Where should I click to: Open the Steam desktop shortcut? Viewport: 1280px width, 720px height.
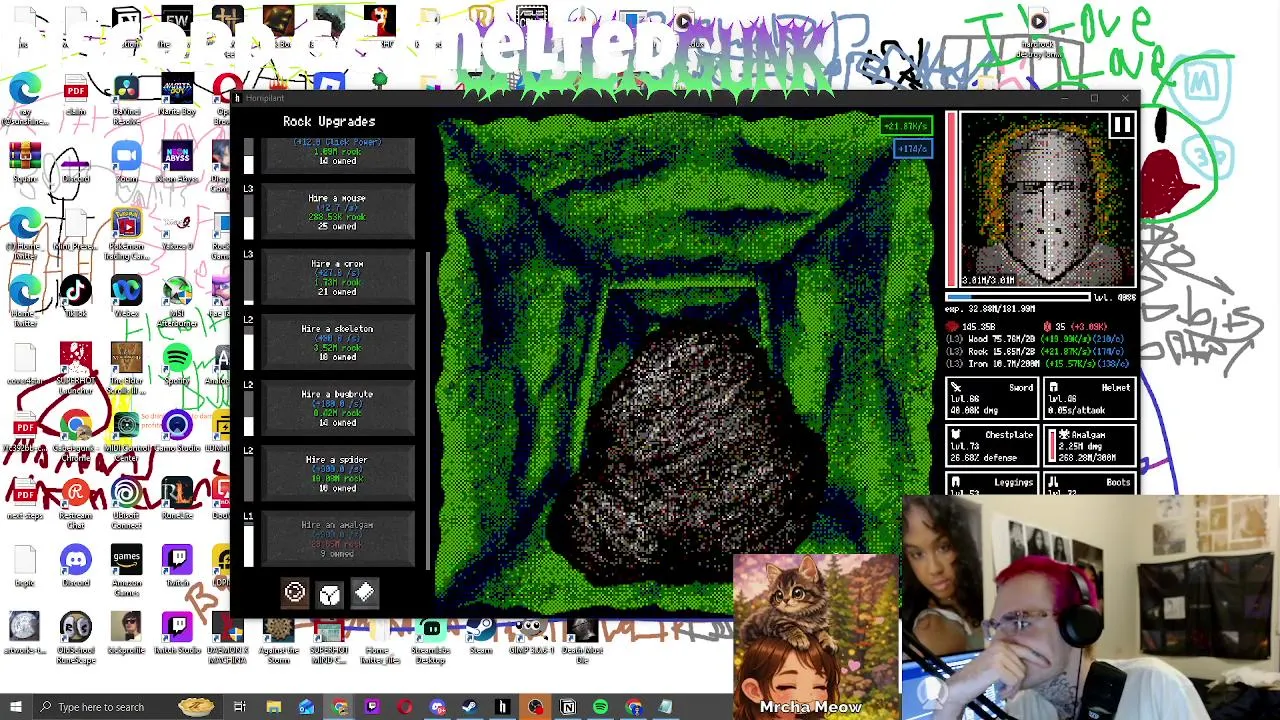click(481, 635)
